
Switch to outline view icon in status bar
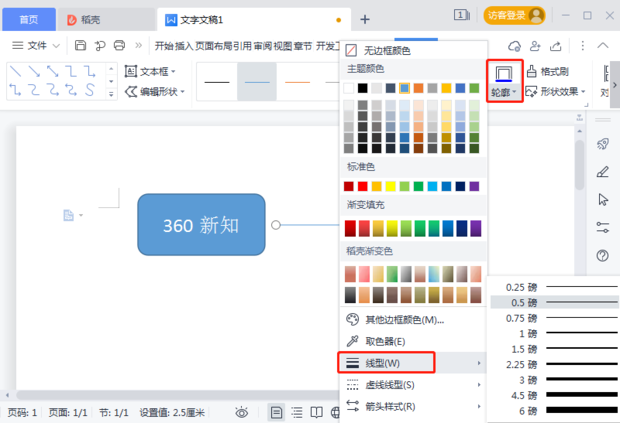point(297,413)
